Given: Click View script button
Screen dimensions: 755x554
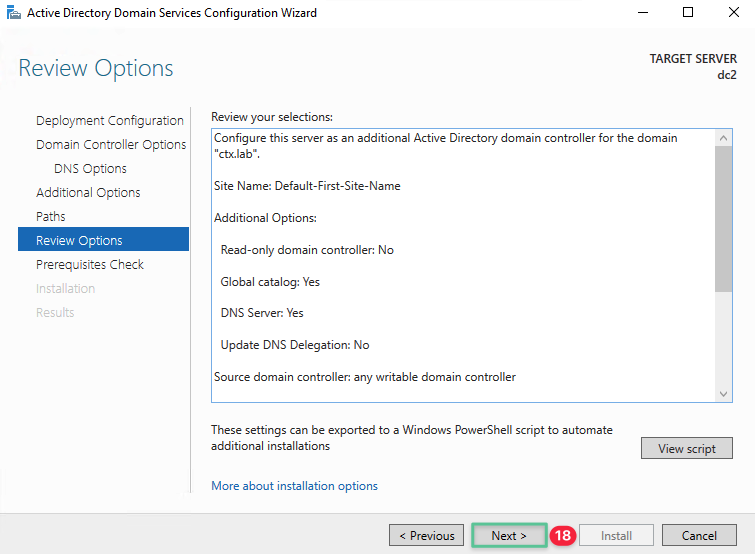Looking at the screenshot, I should (686, 449).
